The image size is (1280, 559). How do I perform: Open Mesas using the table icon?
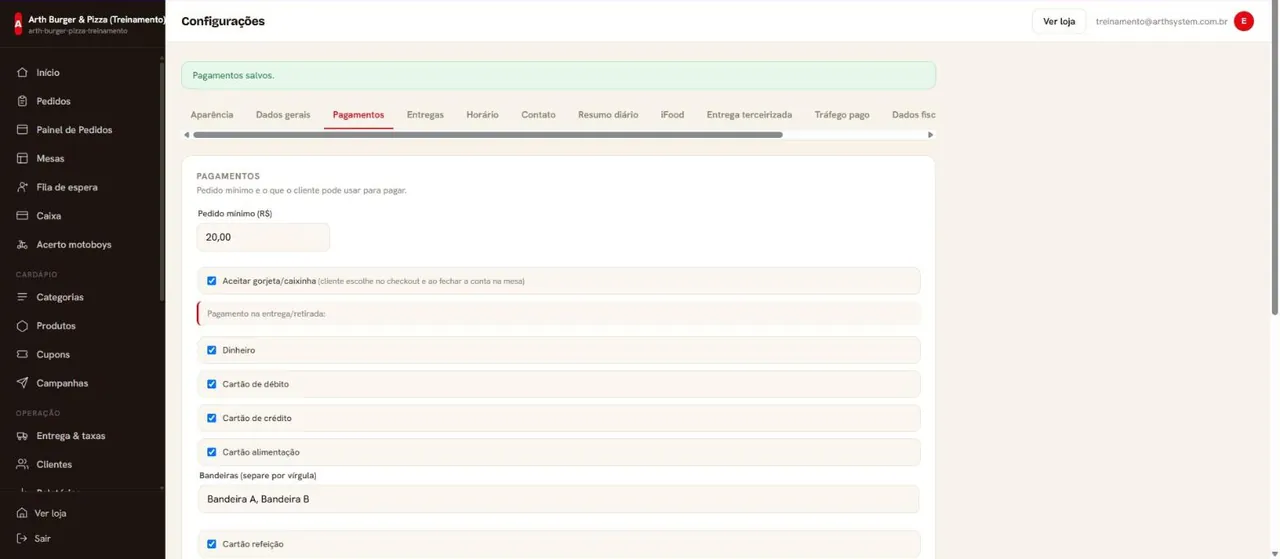pos(22,159)
